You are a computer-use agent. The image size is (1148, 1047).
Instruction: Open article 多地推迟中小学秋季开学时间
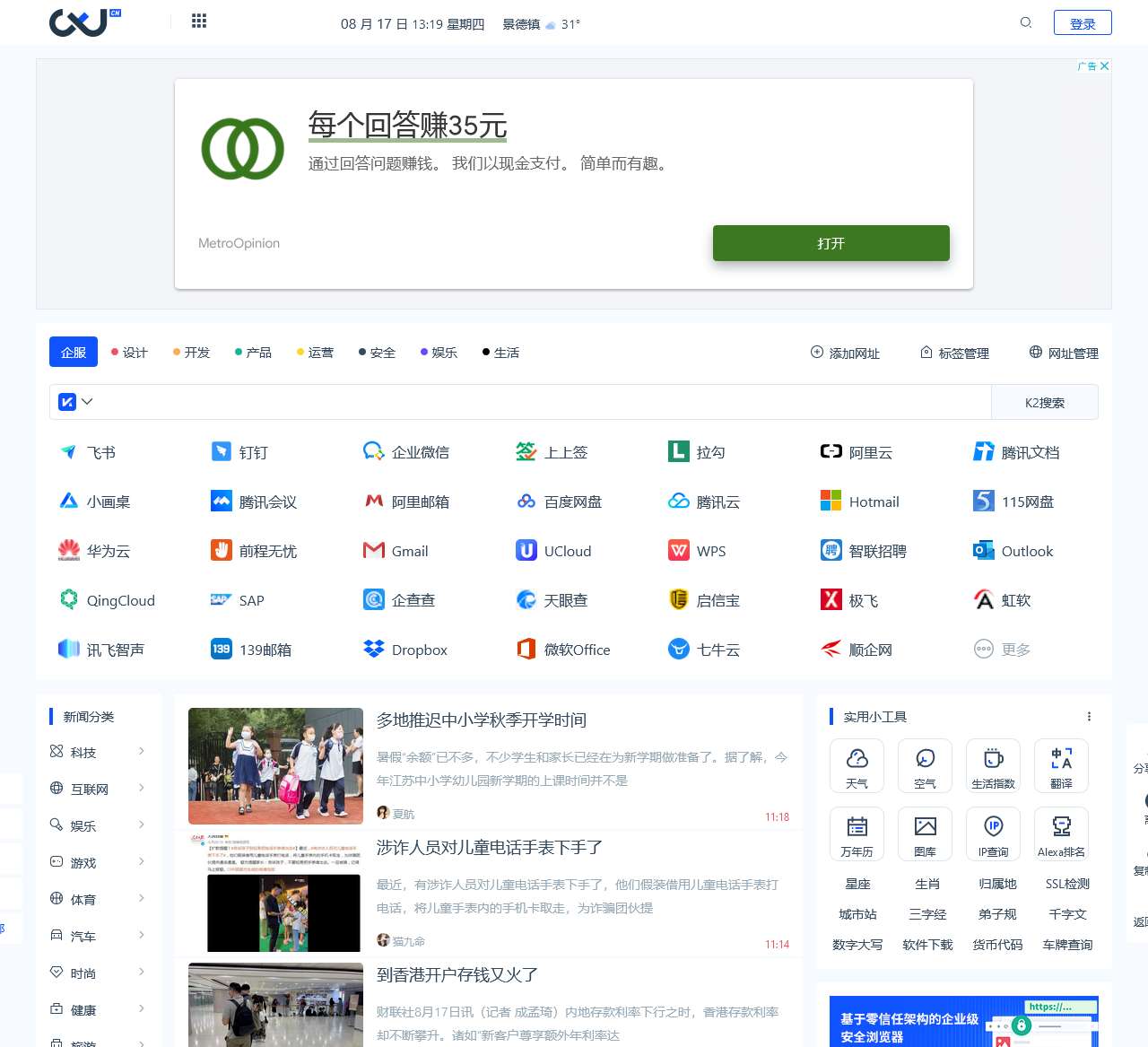tap(482, 720)
